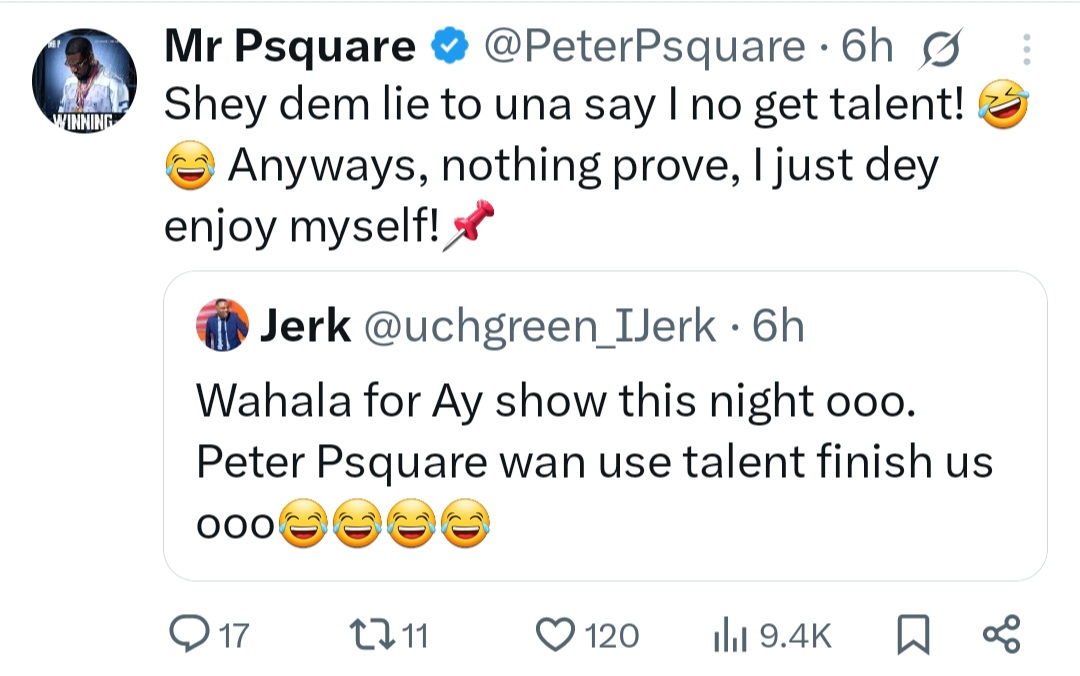Open the @PeterPsquare handle link
1080x676 pixels.
pos(644,47)
